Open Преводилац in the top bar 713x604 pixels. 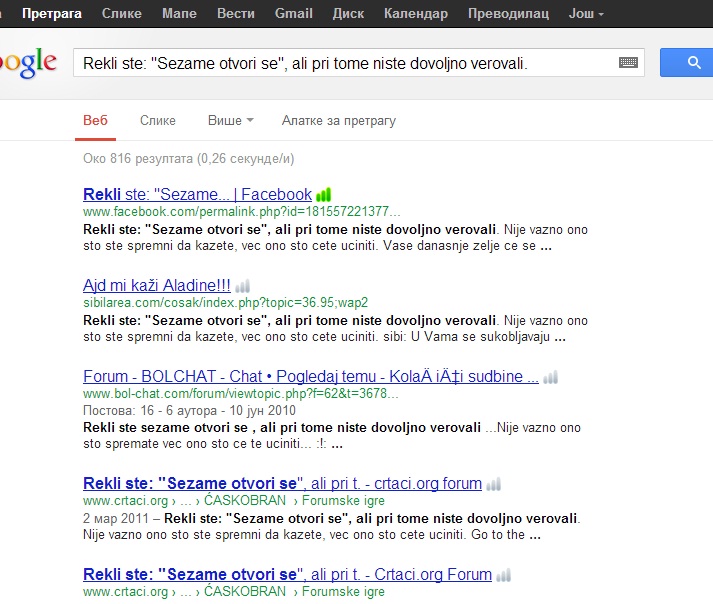tap(508, 14)
